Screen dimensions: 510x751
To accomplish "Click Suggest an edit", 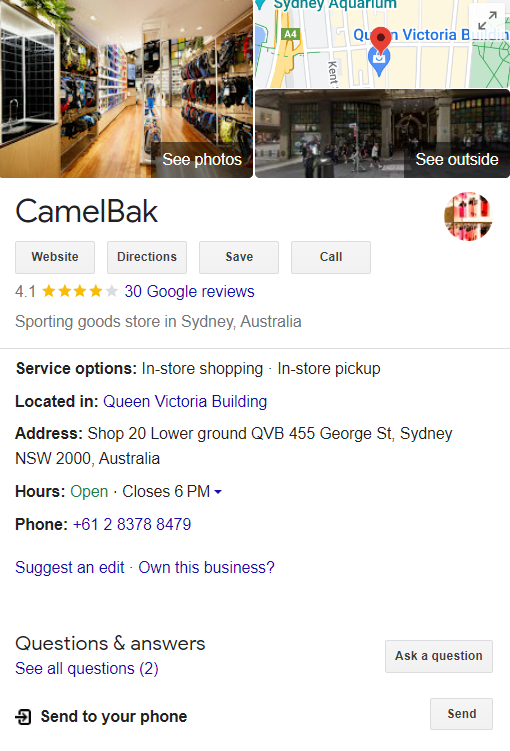I will (x=70, y=568).
